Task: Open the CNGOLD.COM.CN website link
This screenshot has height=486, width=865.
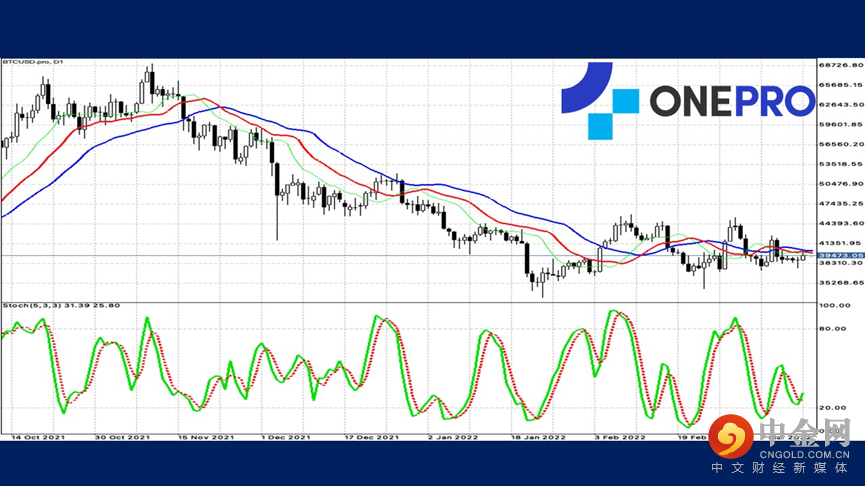Action: coord(804,455)
